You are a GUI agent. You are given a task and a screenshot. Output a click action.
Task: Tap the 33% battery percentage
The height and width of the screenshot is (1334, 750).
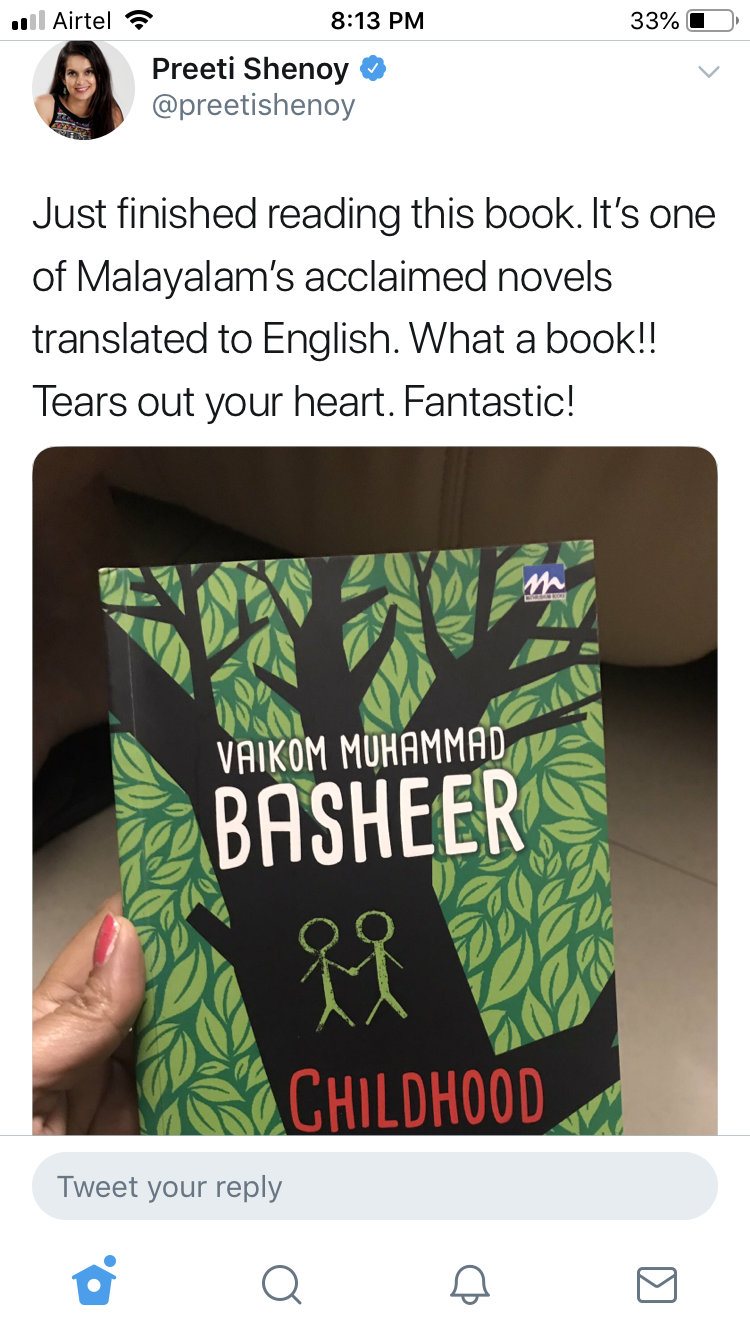coord(655,20)
